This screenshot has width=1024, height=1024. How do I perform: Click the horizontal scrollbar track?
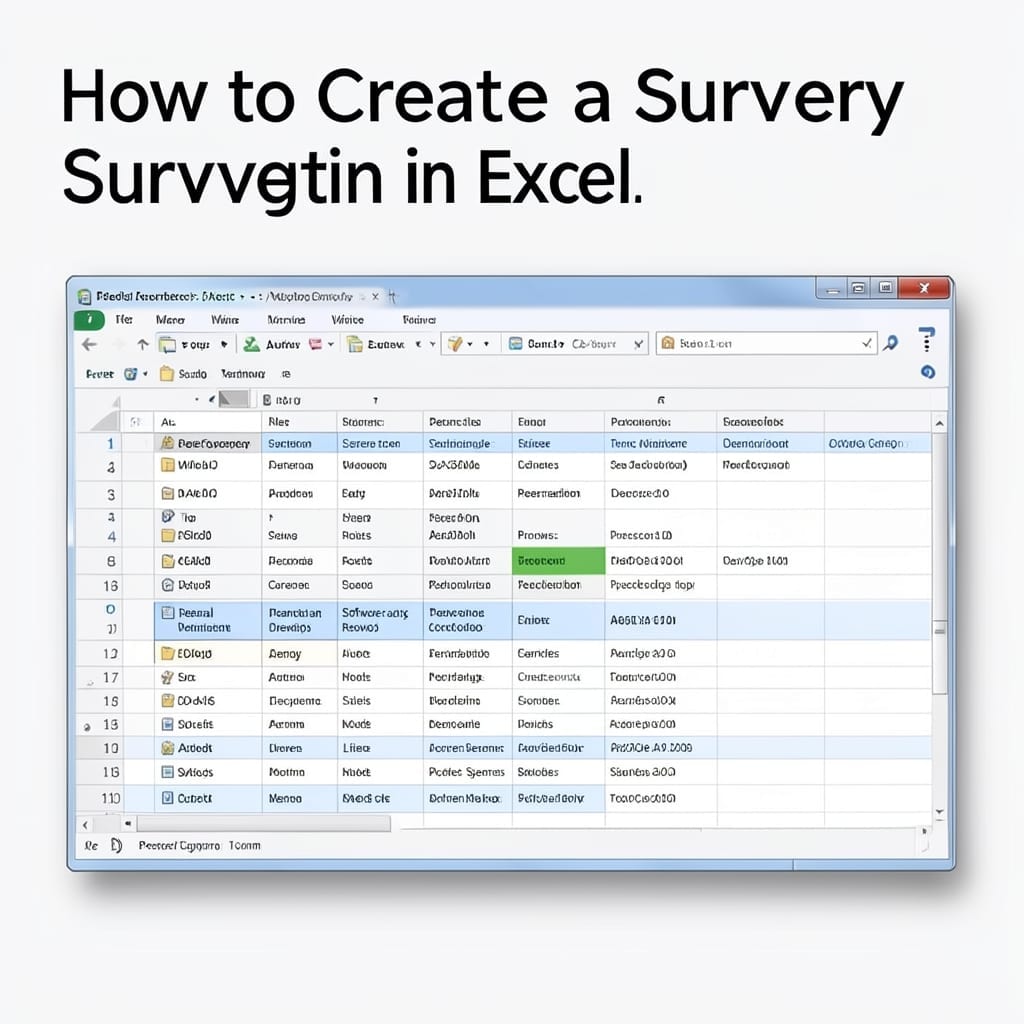[x=263, y=824]
